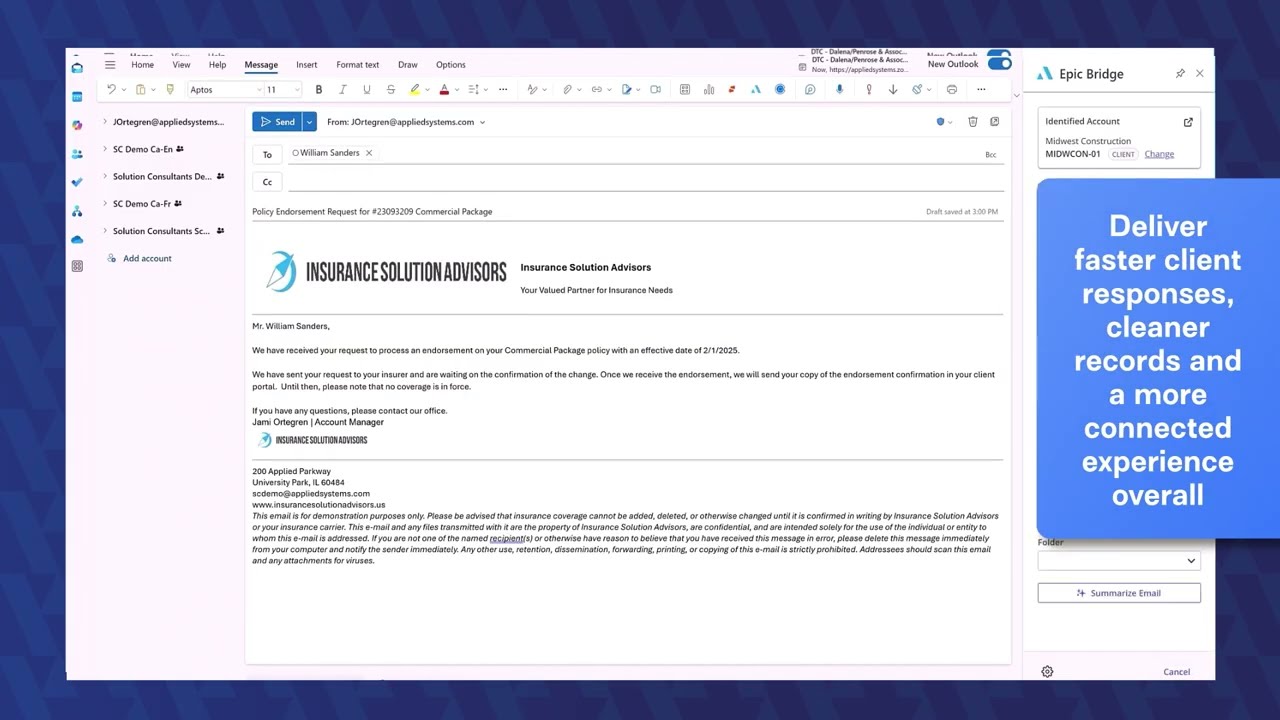Click the microphone dictate icon
Image resolution: width=1280 pixels, height=720 pixels.
point(839,90)
